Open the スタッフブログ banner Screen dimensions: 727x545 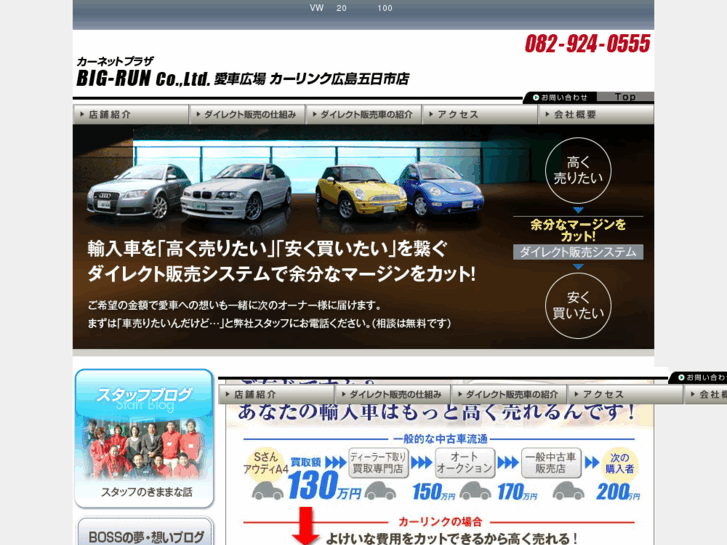[x=144, y=438]
